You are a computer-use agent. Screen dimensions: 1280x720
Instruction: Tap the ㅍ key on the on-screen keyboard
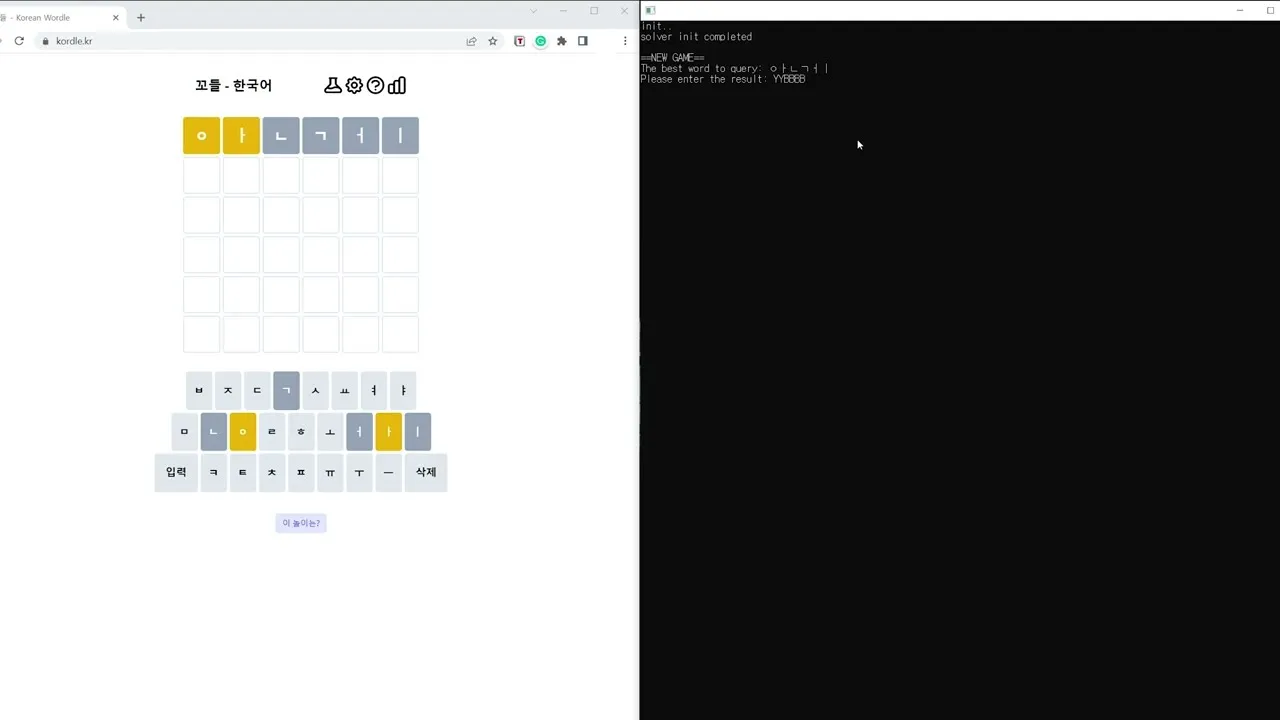coord(301,472)
